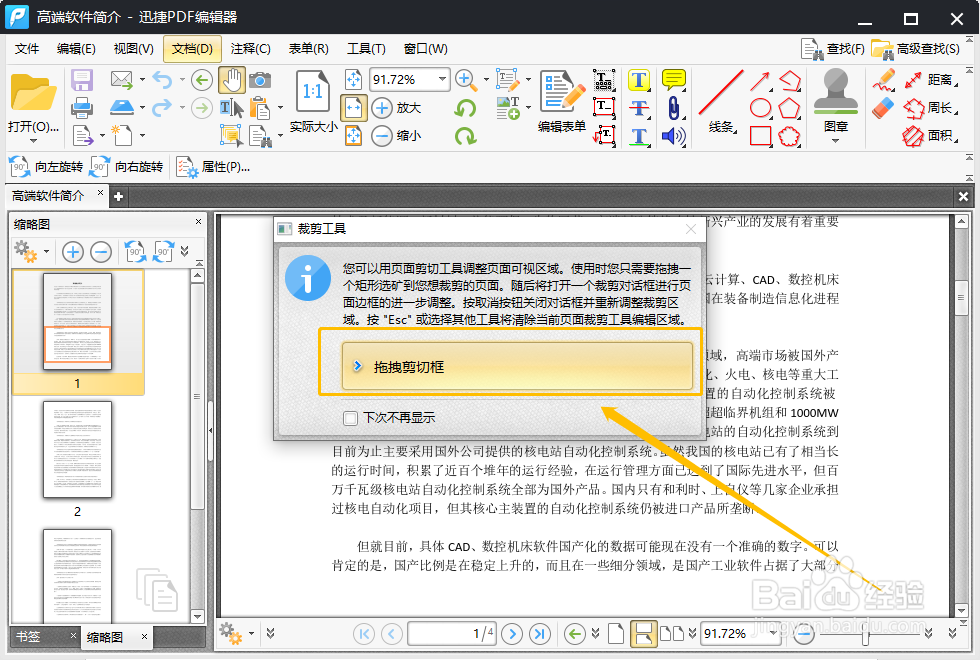Expand the 打开(O)... dropdown arrow
Viewport: 980px width, 660px height.
pyautogui.click(x=33, y=141)
